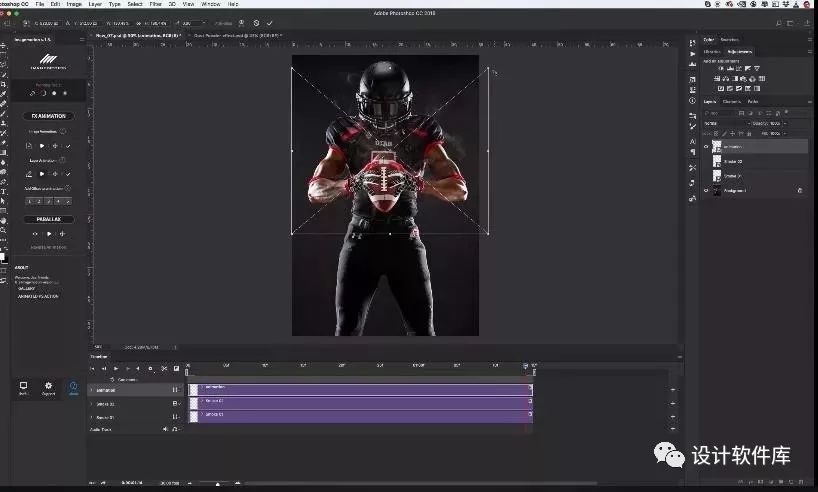The image size is (818, 492).
Task: Select the Move tool in the toolbar
Action: pos(4,45)
